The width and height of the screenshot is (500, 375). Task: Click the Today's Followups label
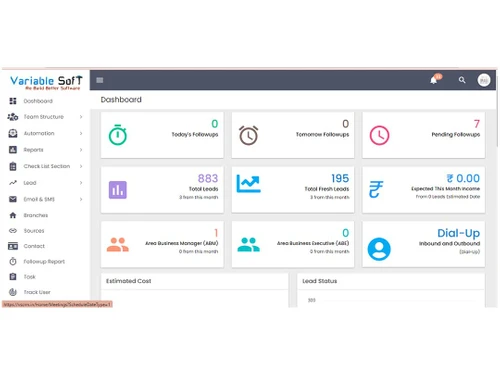(195, 134)
